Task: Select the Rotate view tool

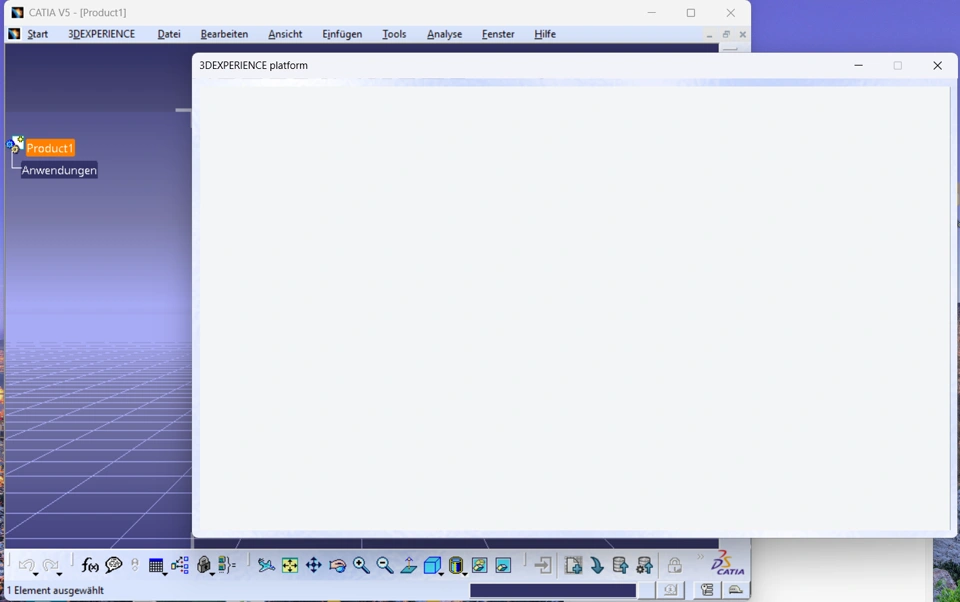Action: [337, 565]
